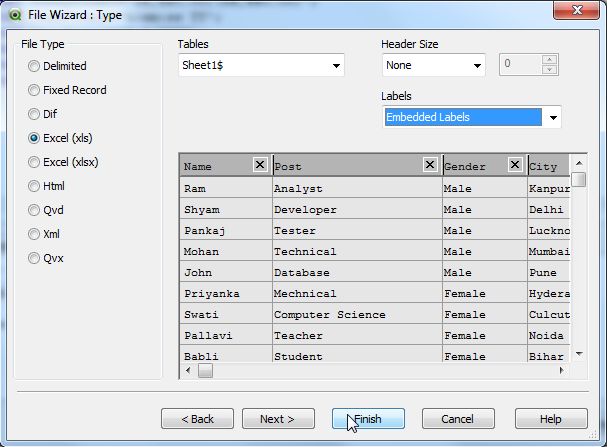Click the QlikView logo icon in title bar
This screenshot has height=447, width=607.
(x=15, y=15)
